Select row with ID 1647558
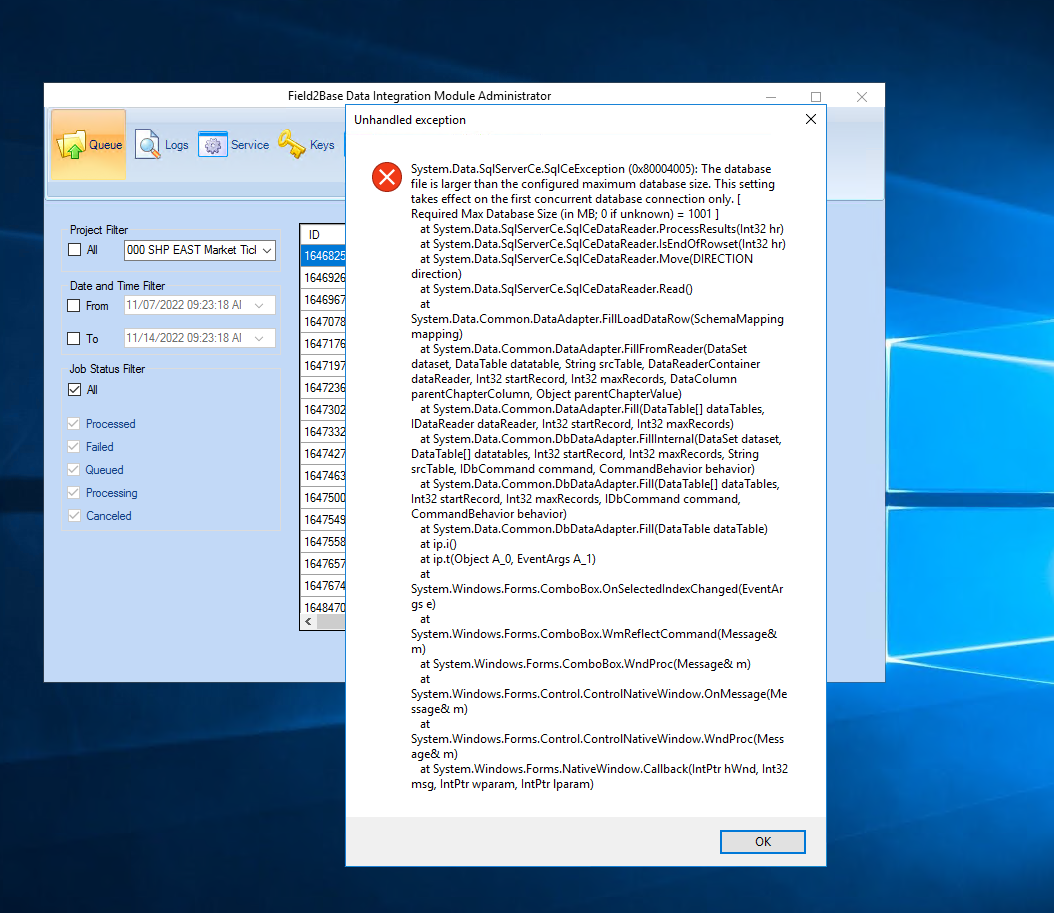Image resolution: width=1054 pixels, height=913 pixels. click(x=323, y=542)
